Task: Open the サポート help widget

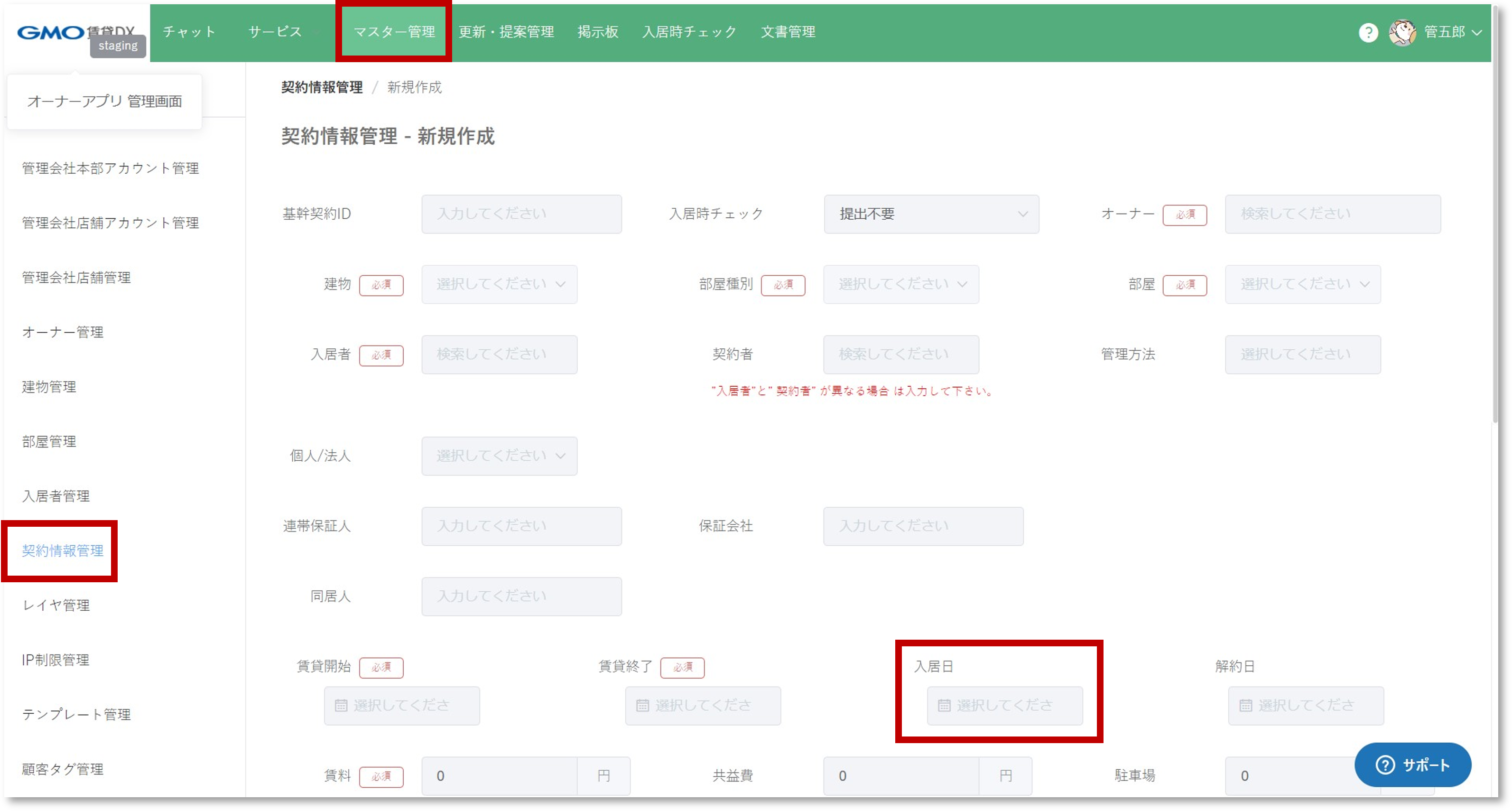Action: [1412, 764]
